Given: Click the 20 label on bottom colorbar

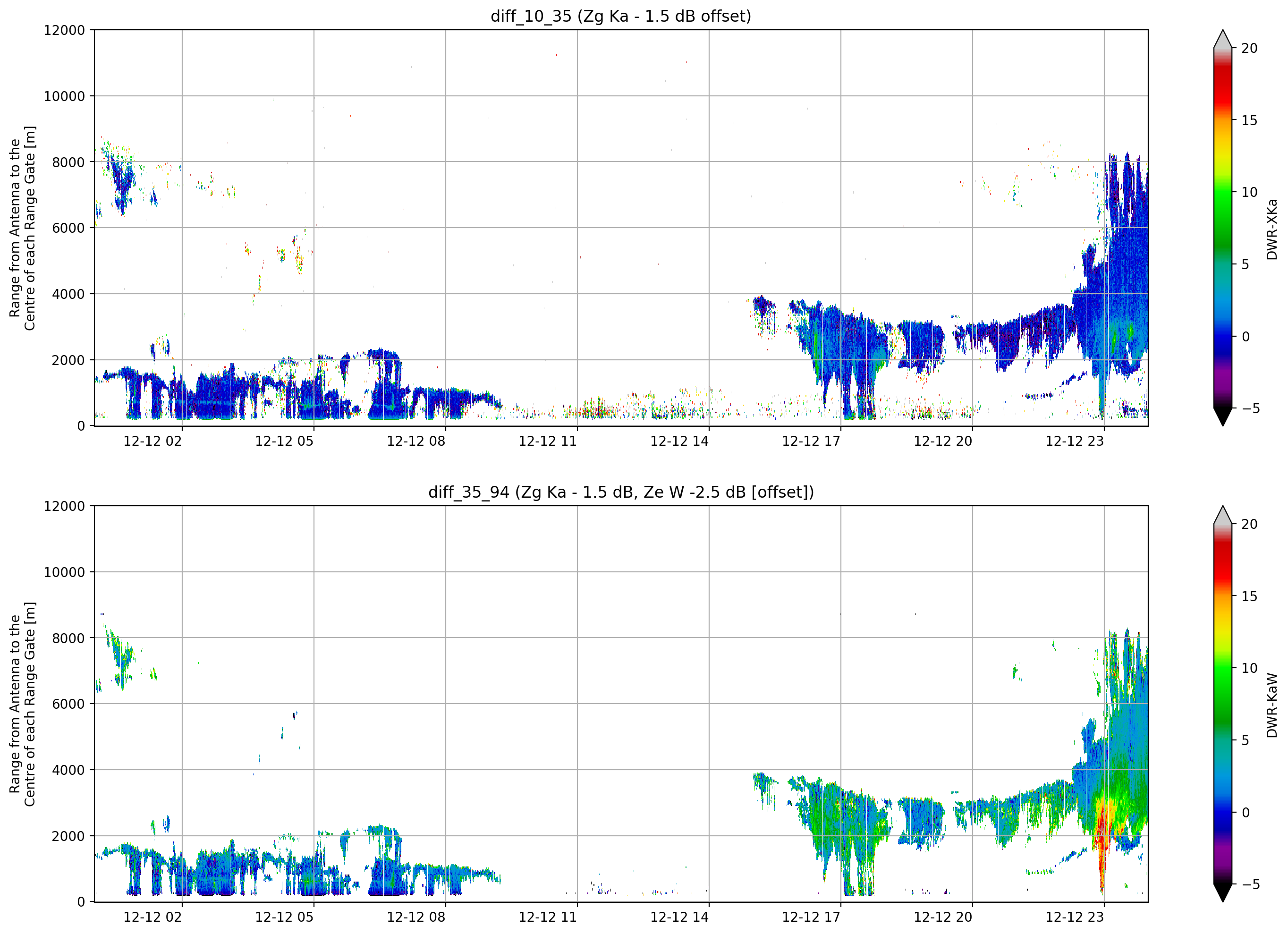Looking at the screenshot, I should click(x=1249, y=525).
